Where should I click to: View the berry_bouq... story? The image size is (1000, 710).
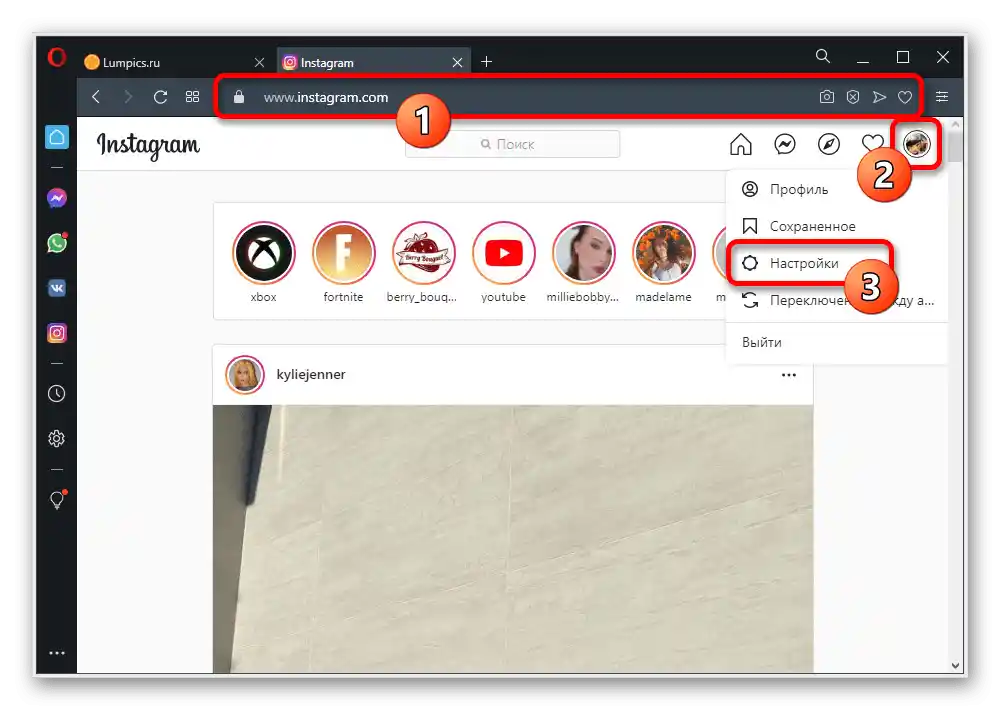click(423, 253)
